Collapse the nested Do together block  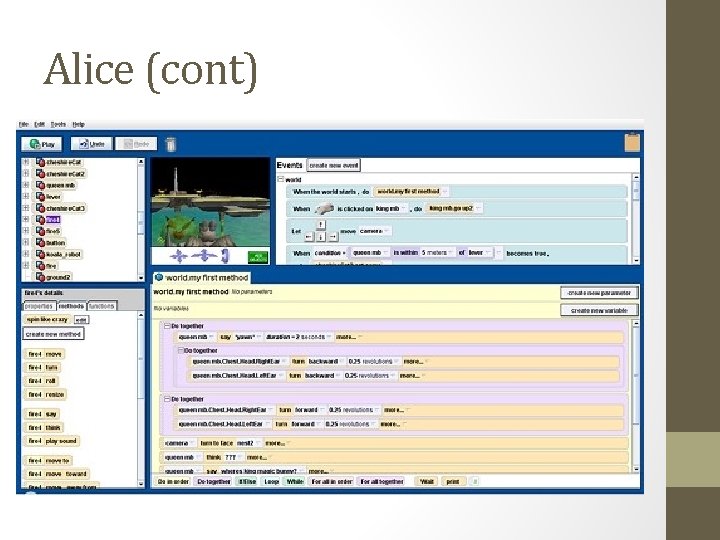point(180,350)
